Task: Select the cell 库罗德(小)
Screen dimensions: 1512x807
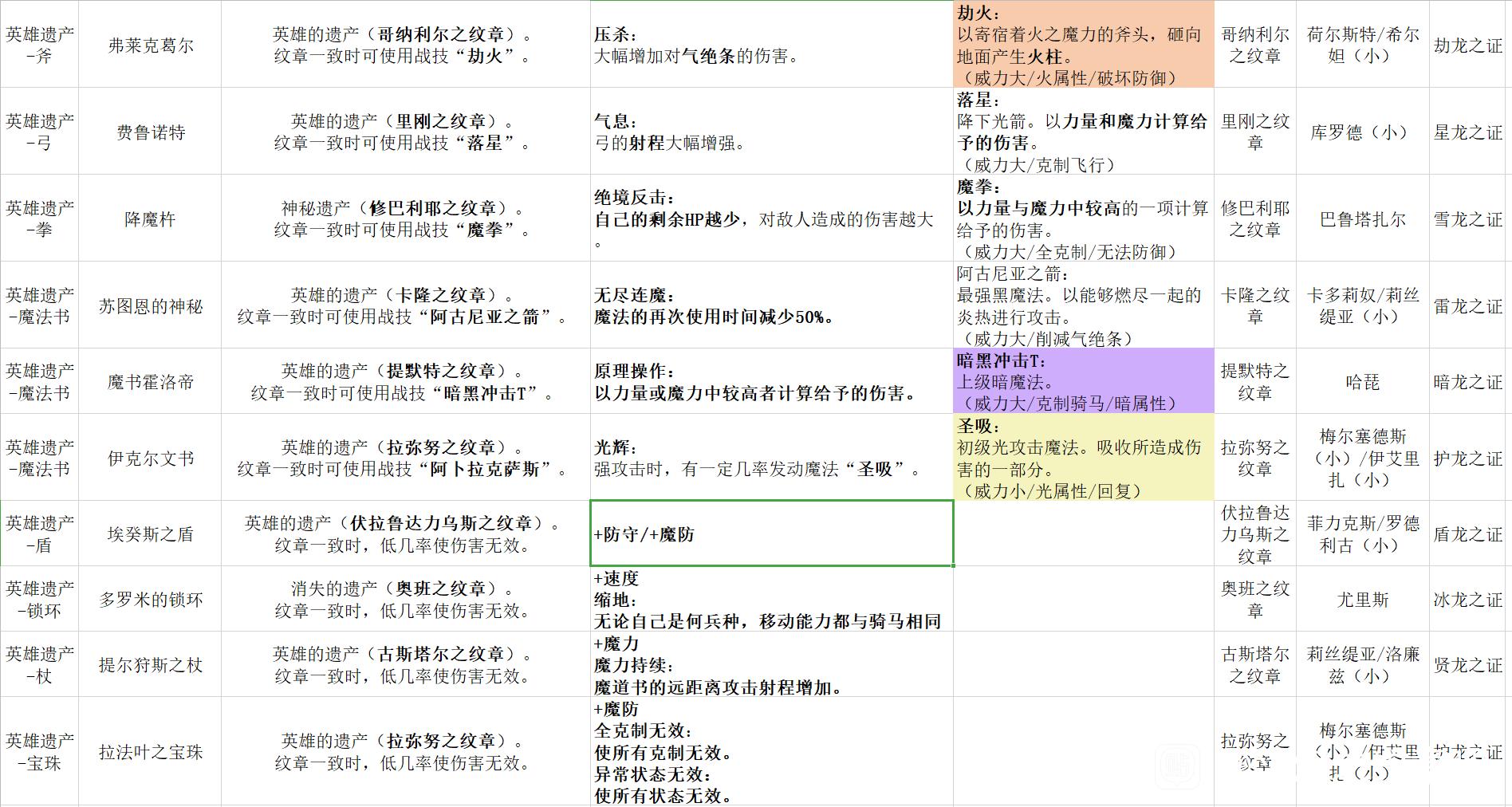Action: point(1363,132)
